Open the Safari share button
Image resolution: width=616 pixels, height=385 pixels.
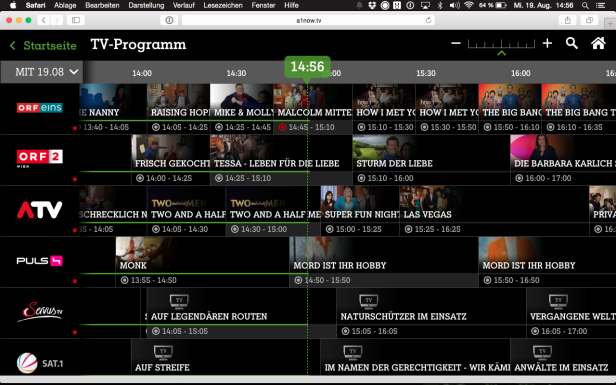click(x=568, y=20)
